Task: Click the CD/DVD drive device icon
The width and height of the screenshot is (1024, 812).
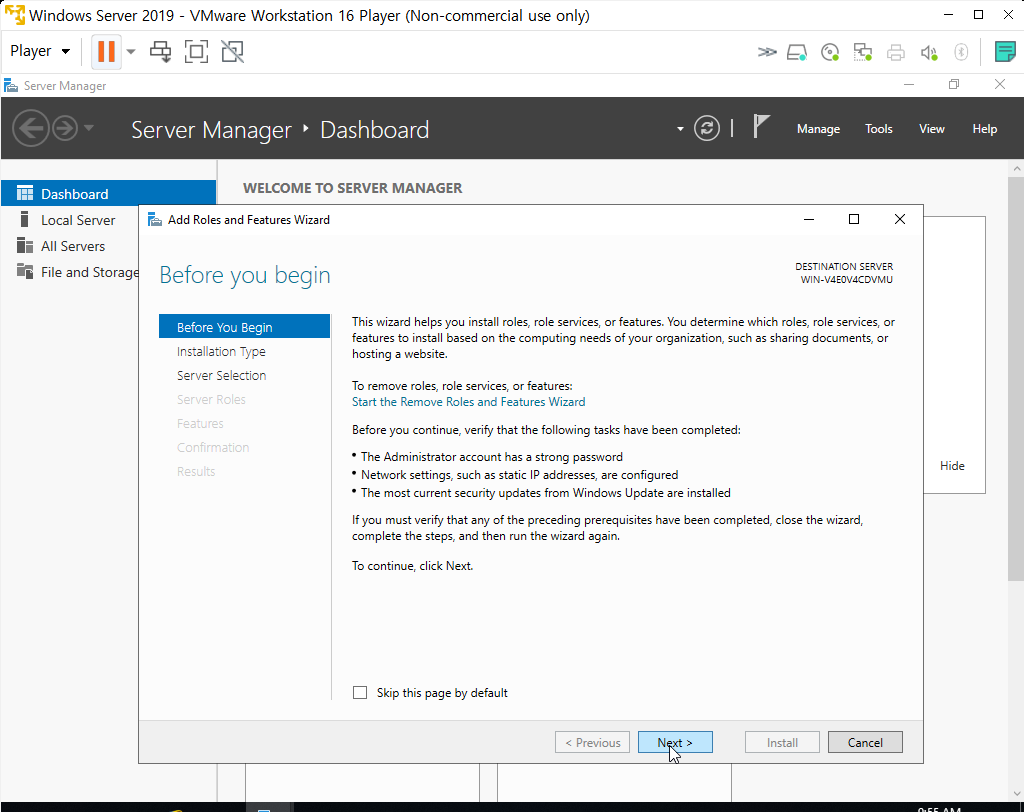Action: [829, 52]
